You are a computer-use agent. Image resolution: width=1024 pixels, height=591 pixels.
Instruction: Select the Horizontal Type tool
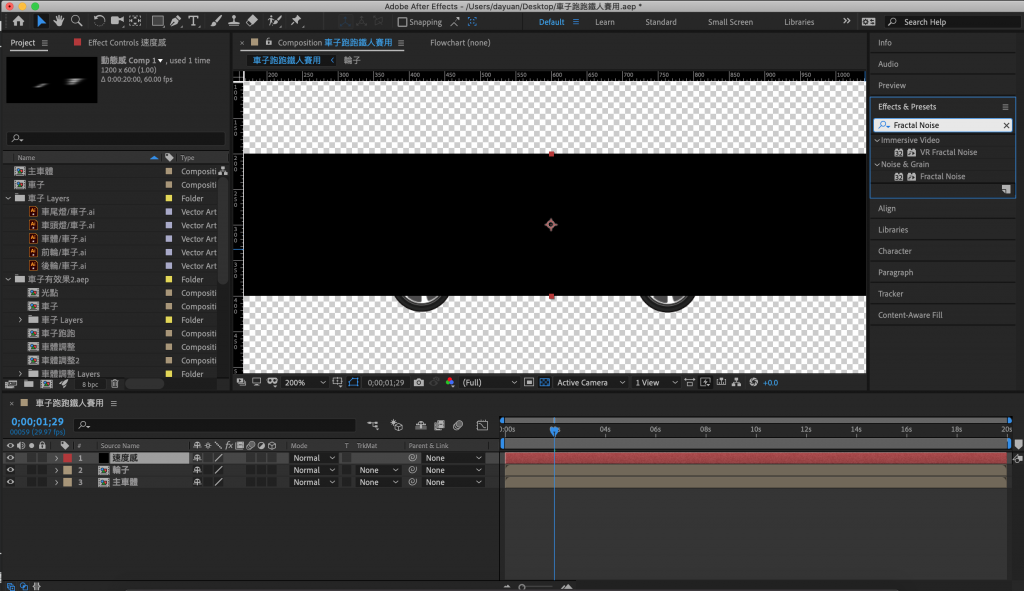[193, 21]
